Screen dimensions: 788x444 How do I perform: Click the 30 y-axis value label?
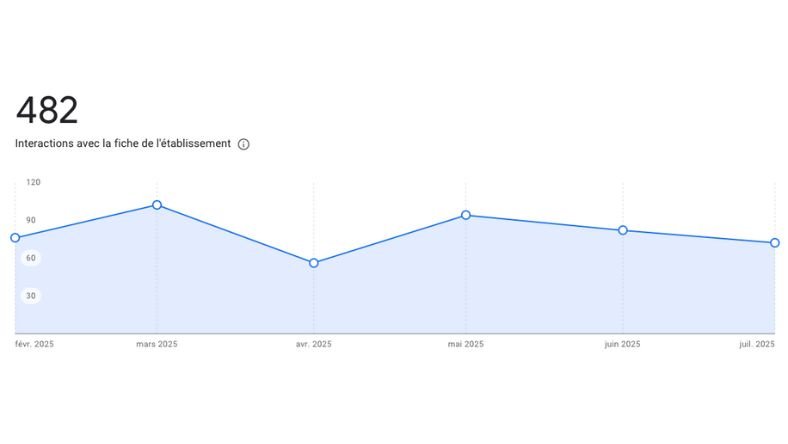coord(31,296)
